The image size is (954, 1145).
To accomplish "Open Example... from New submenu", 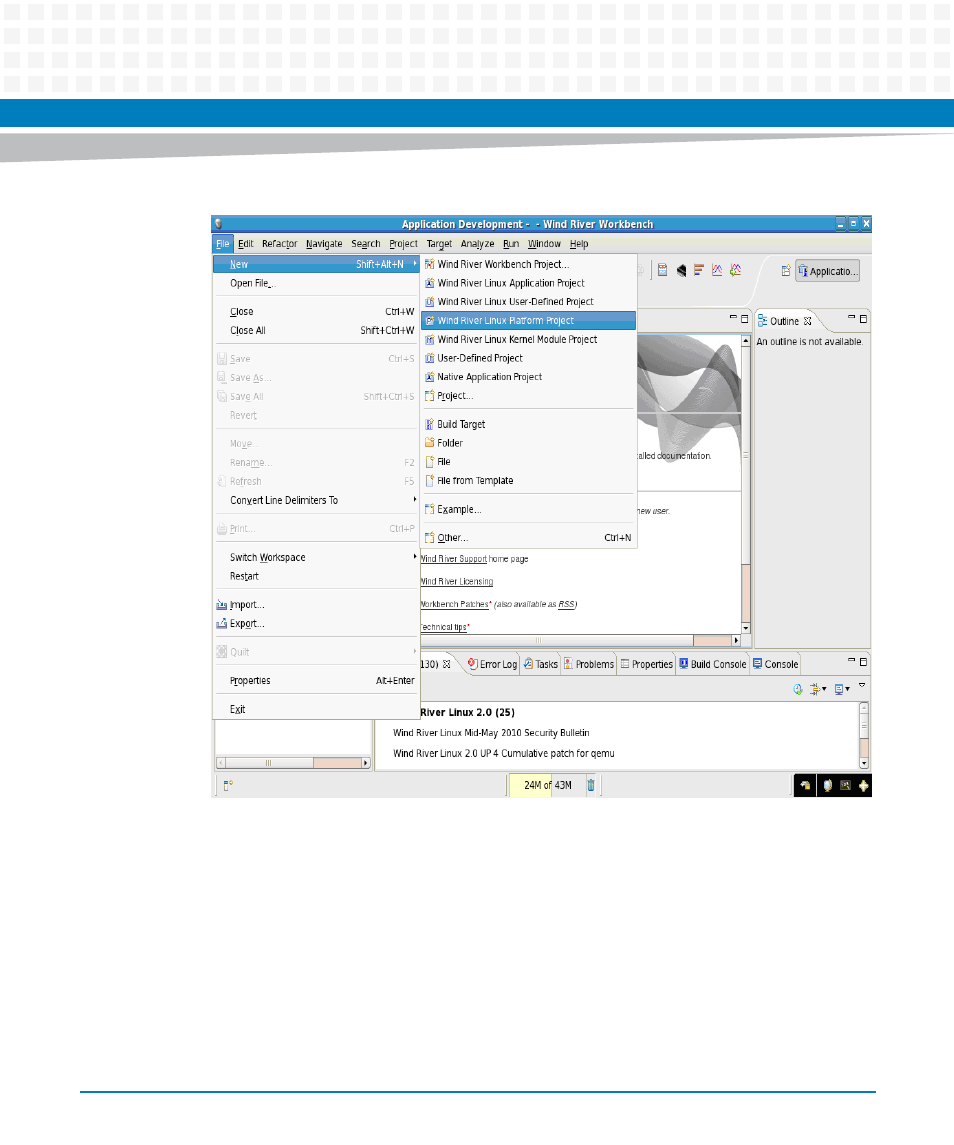I will click(x=528, y=510).
